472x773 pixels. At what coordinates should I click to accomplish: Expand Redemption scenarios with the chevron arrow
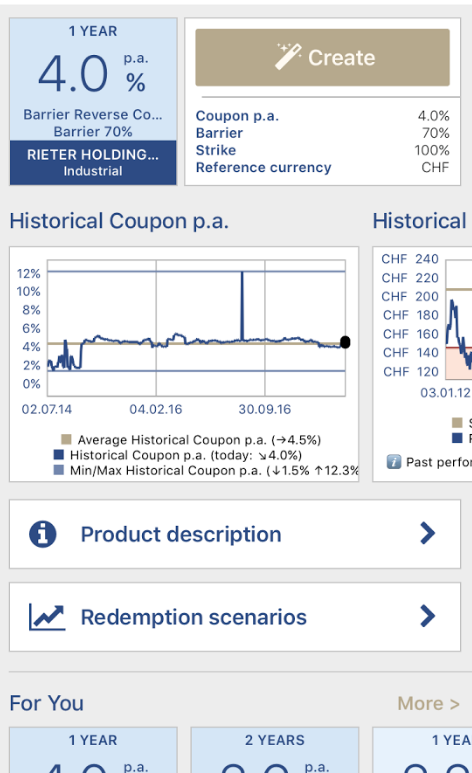coord(428,616)
